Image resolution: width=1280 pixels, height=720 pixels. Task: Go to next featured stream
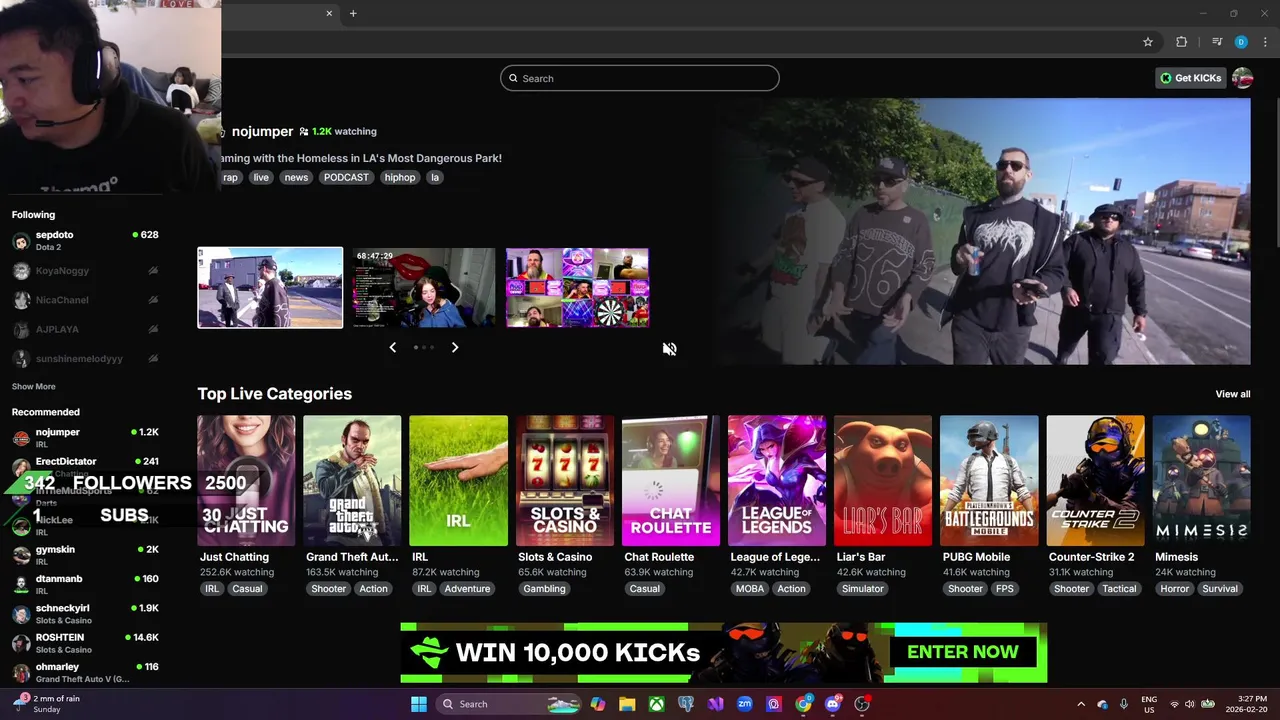click(x=455, y=347)
